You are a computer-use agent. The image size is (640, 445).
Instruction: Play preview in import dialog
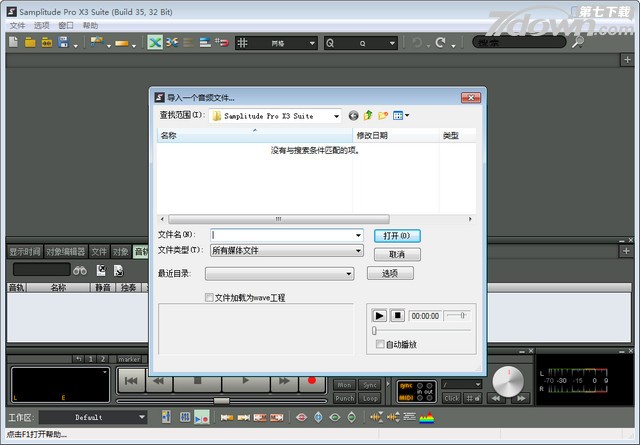(x=379, y=316)
